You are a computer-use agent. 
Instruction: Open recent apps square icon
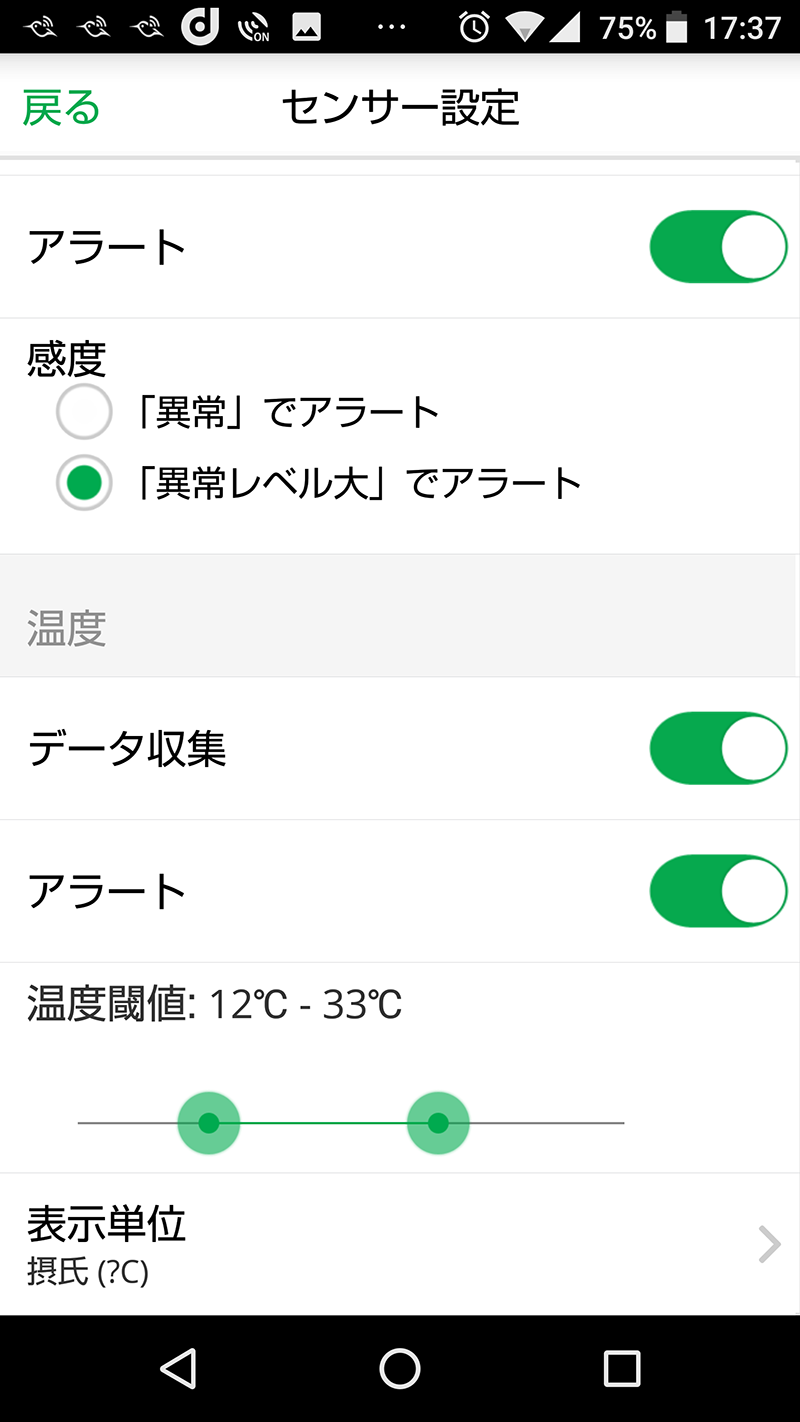621,1368
